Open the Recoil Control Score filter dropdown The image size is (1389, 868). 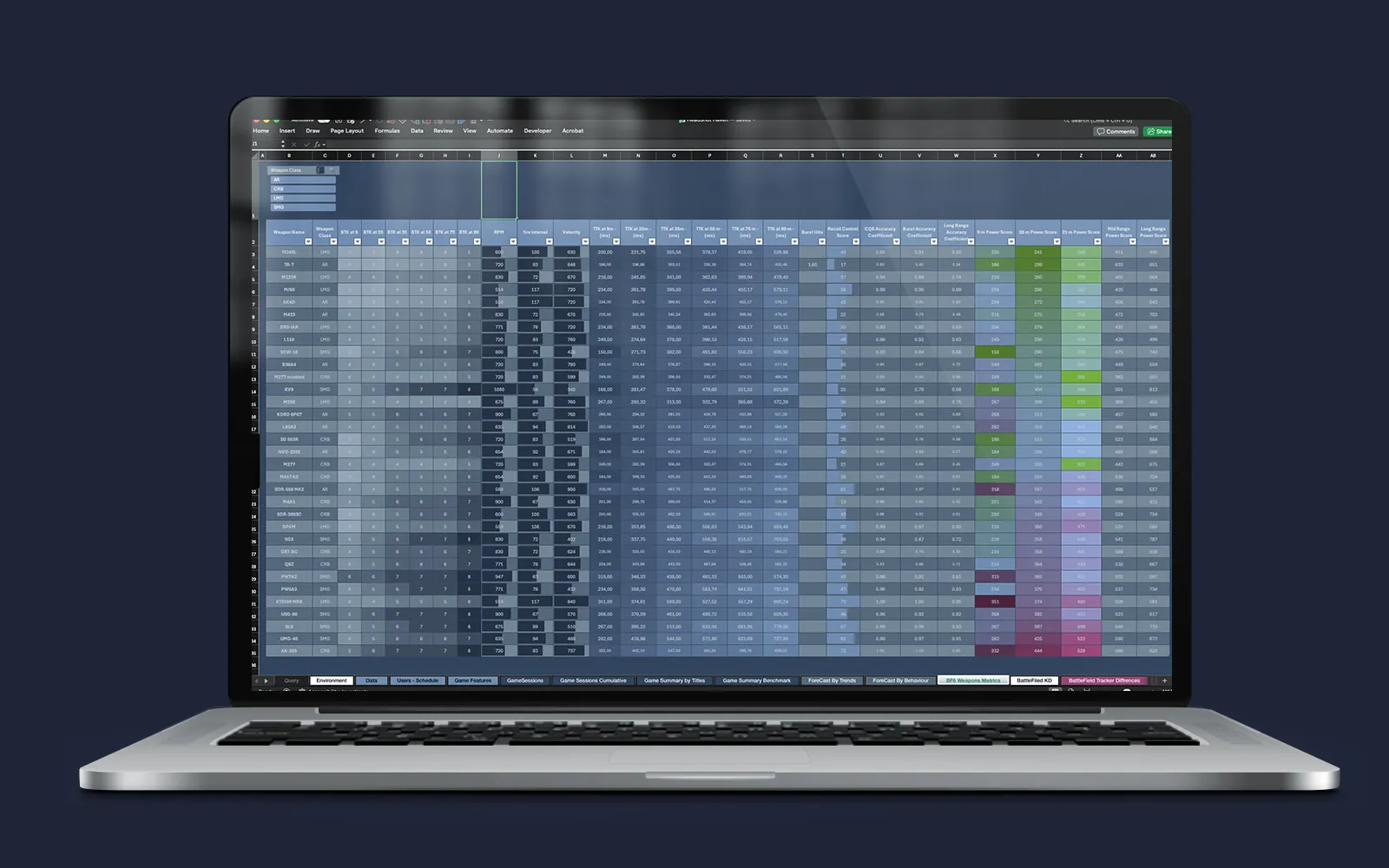click(x=855, y=241)
